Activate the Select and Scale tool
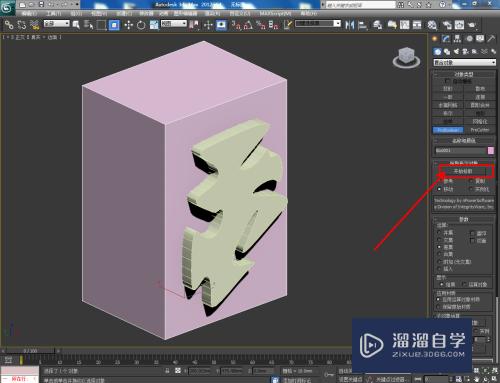This screenshot has height=383, width=500. 154,25
